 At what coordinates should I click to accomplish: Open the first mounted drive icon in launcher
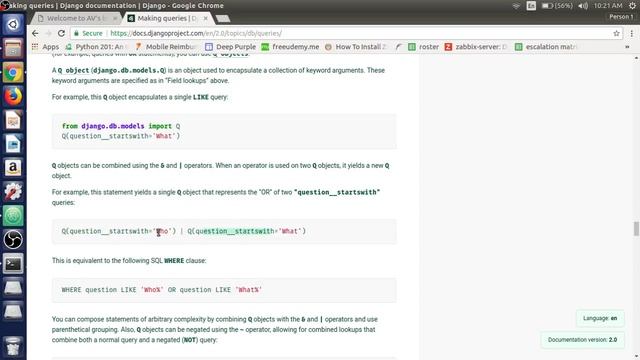[x=13, y=288]
